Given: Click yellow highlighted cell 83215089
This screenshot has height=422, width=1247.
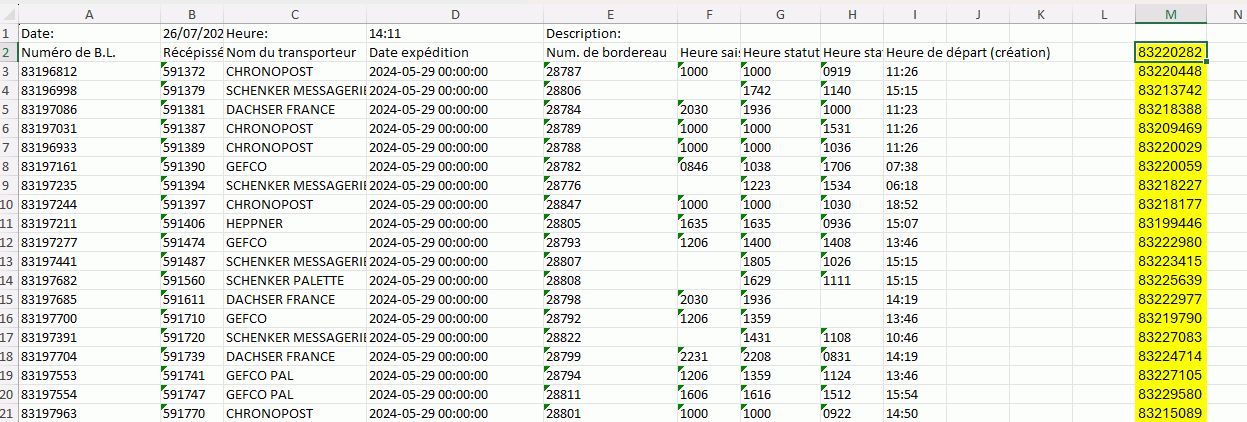Looking at the screenshot, I should (x=1170, y=413).
